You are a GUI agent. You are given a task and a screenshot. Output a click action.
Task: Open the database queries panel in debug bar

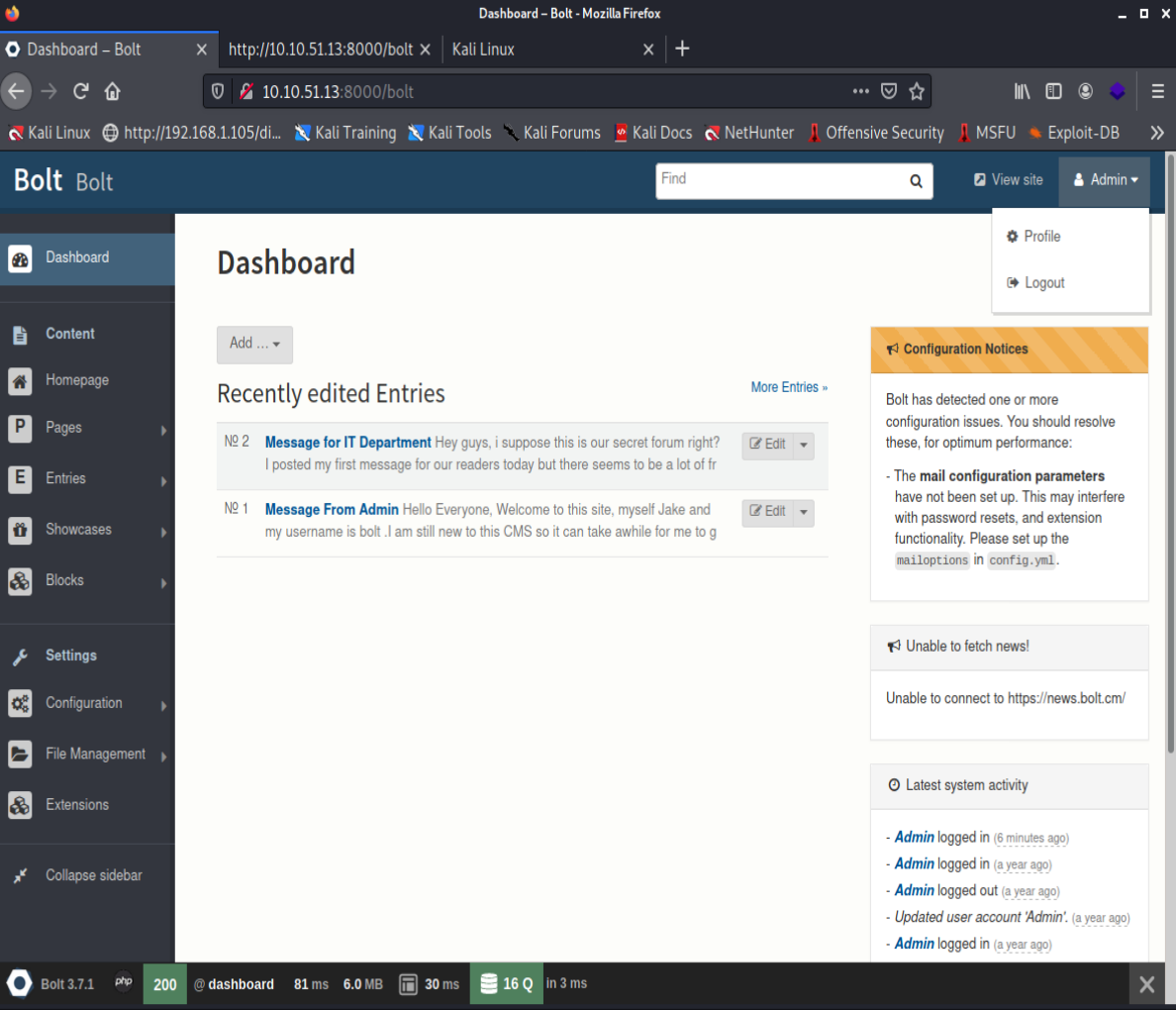tap(506, 984)
